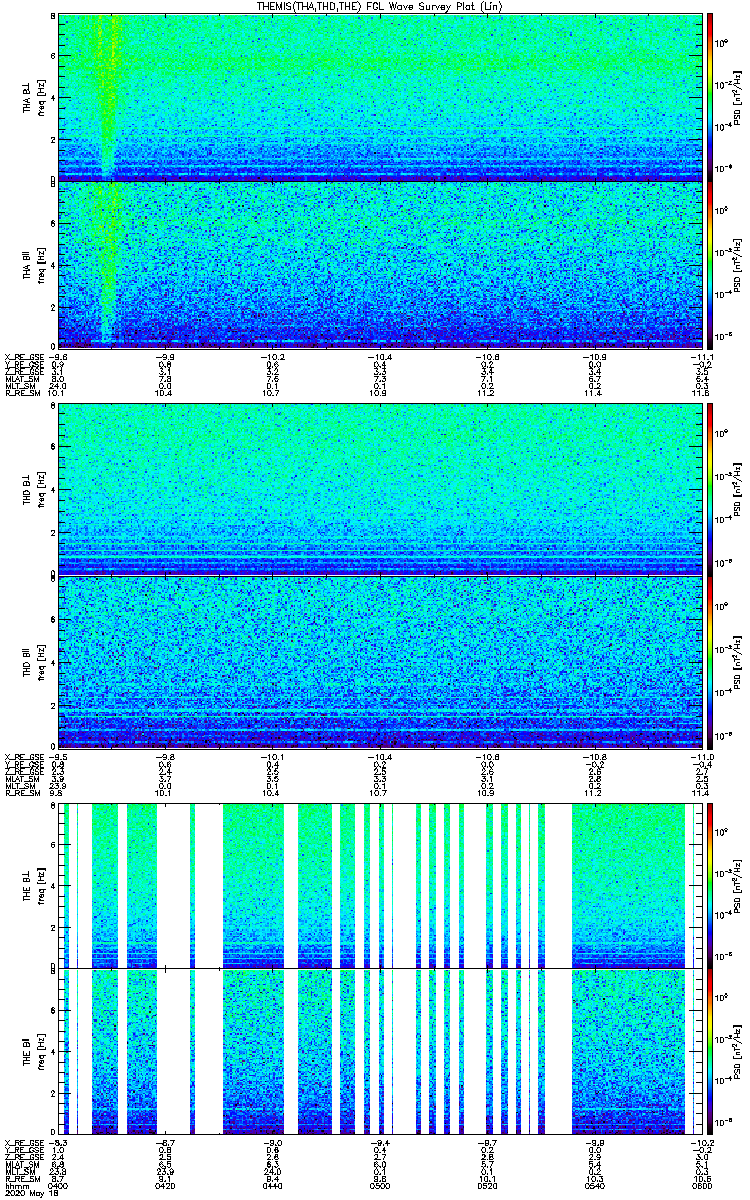This screenshot has width=750, height=1200.
Task: Click the PSD color bar beside THD BII
Action: pyautogui.click(x=710, y=661)
